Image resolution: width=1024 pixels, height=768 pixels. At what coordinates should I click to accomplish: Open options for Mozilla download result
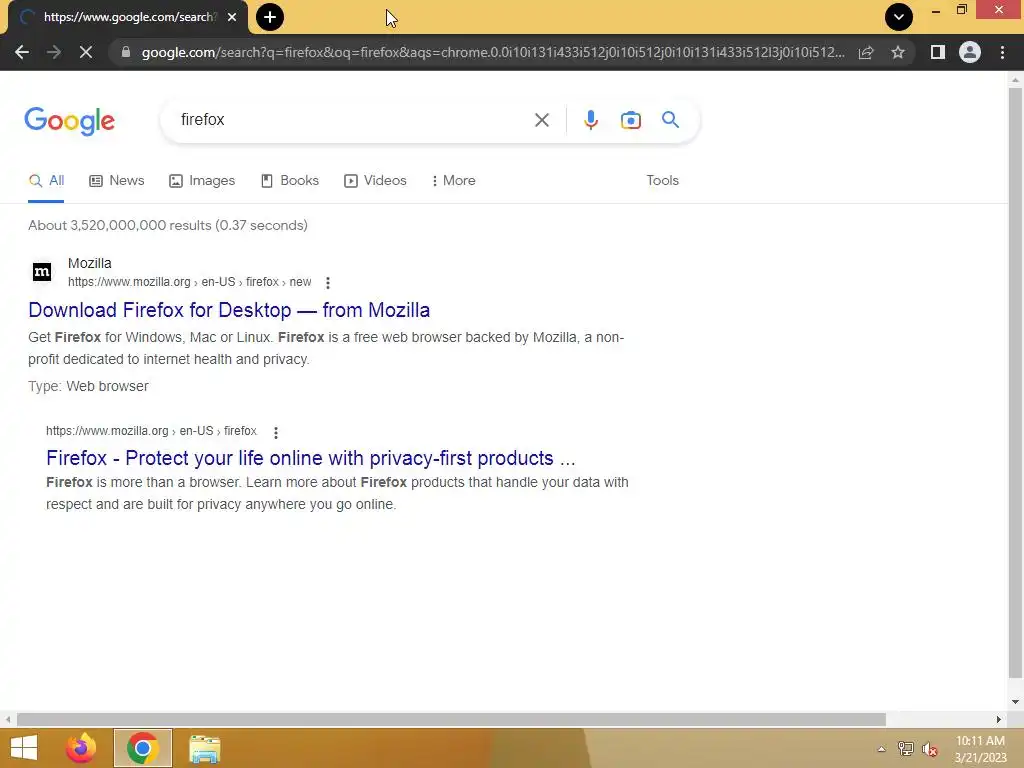pyautogui.click(x=328, y=283)
